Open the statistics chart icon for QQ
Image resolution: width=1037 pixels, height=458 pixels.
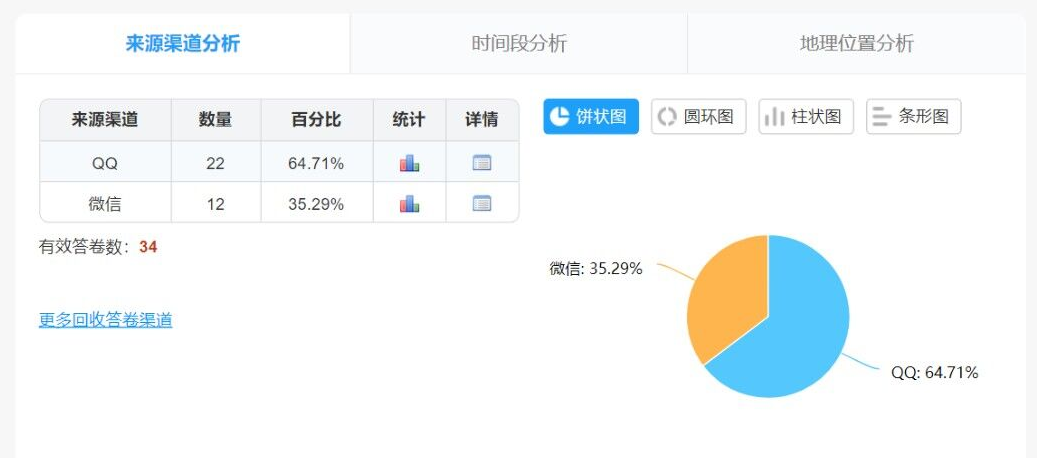click(409, 163)
